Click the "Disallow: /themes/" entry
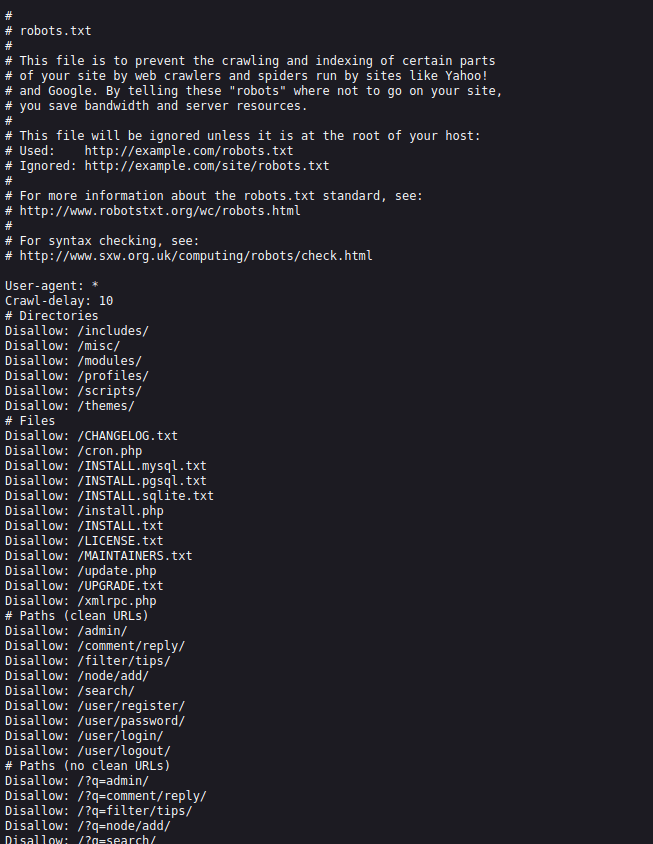The height and width of the screenshot is (844, 653). 70,406
